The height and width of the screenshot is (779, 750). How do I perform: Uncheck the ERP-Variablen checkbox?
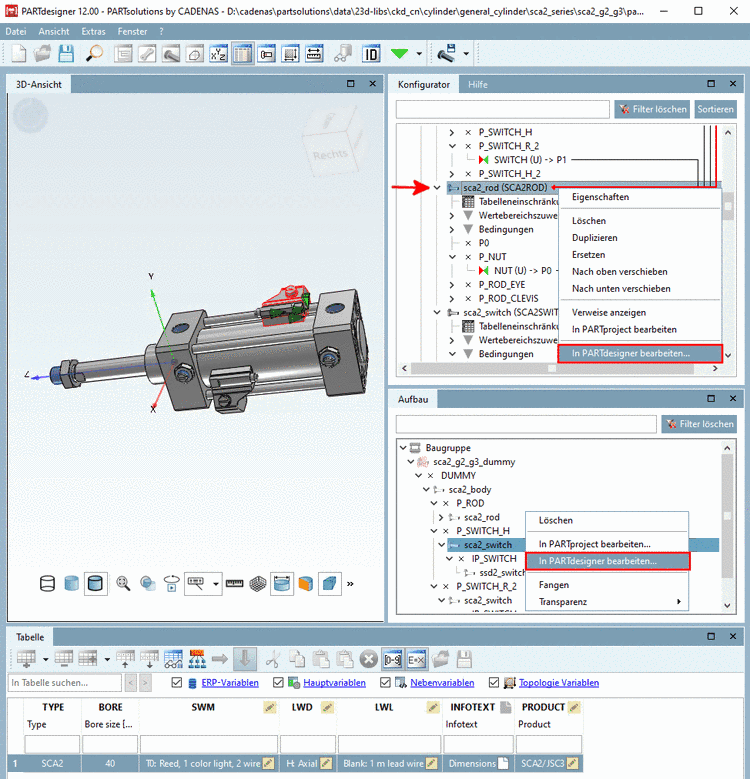click(177, 683)
